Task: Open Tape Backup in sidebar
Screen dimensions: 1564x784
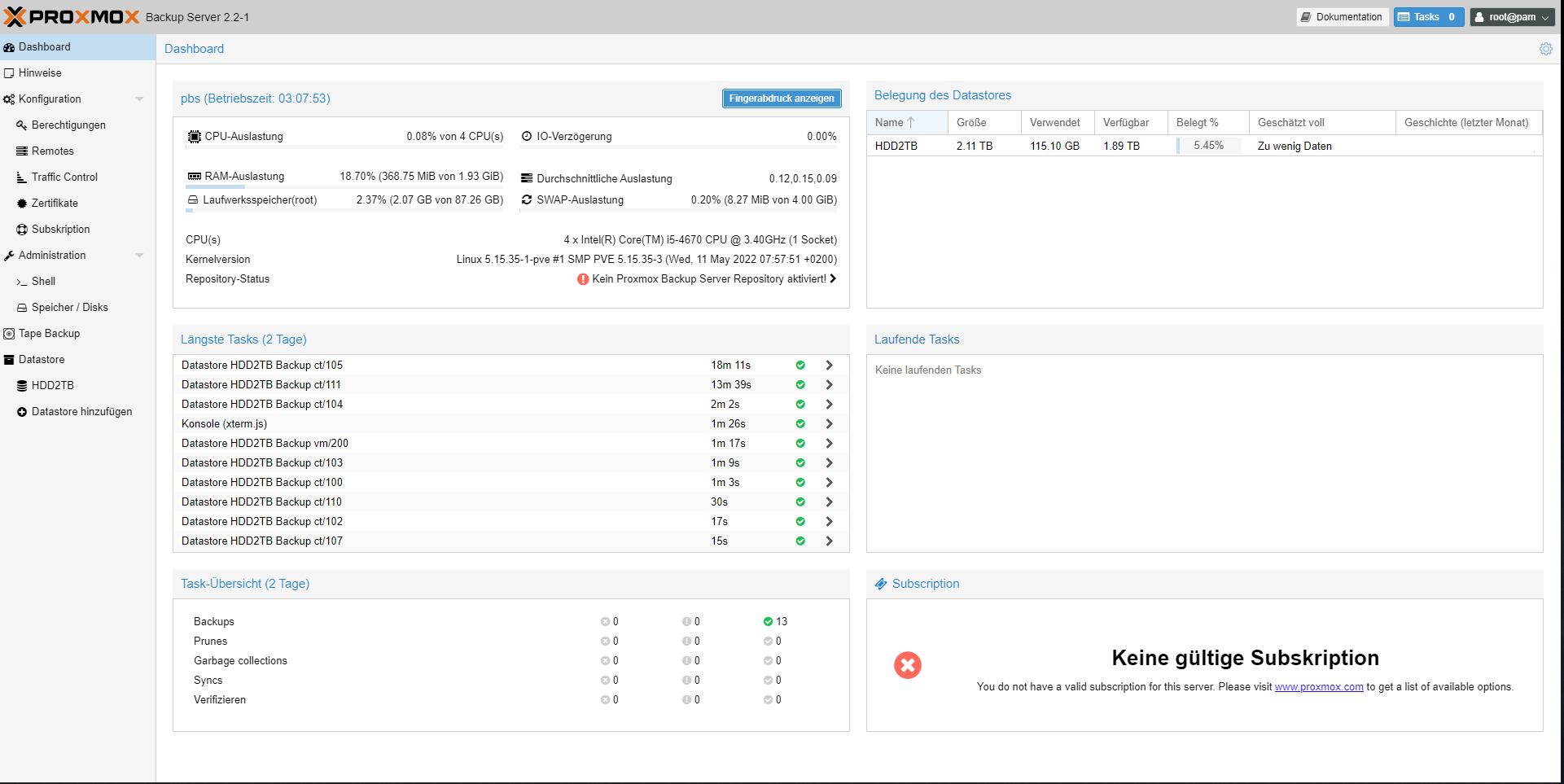Action: coord(49,334)
